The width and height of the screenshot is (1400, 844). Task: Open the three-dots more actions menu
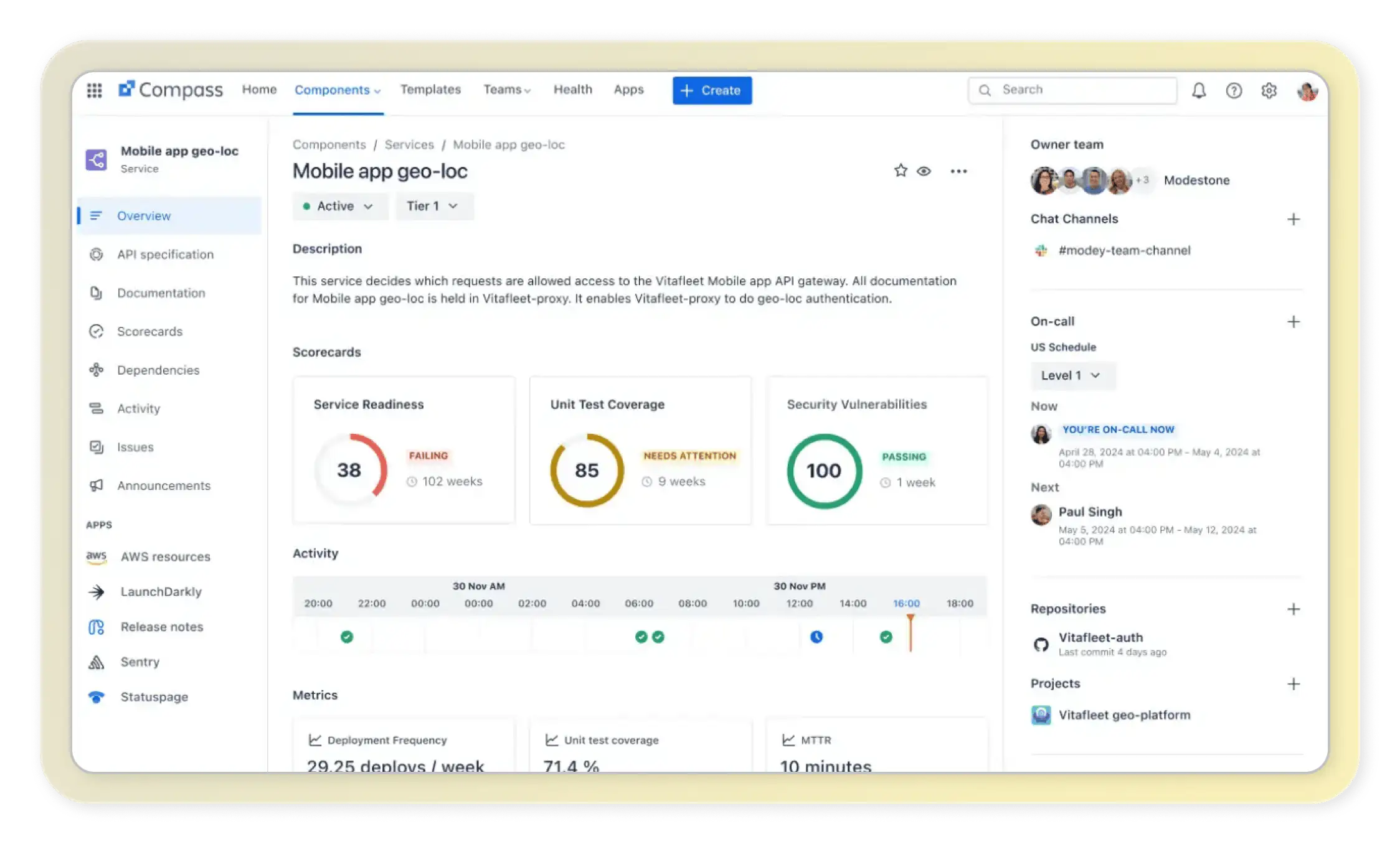click(958, 171)
